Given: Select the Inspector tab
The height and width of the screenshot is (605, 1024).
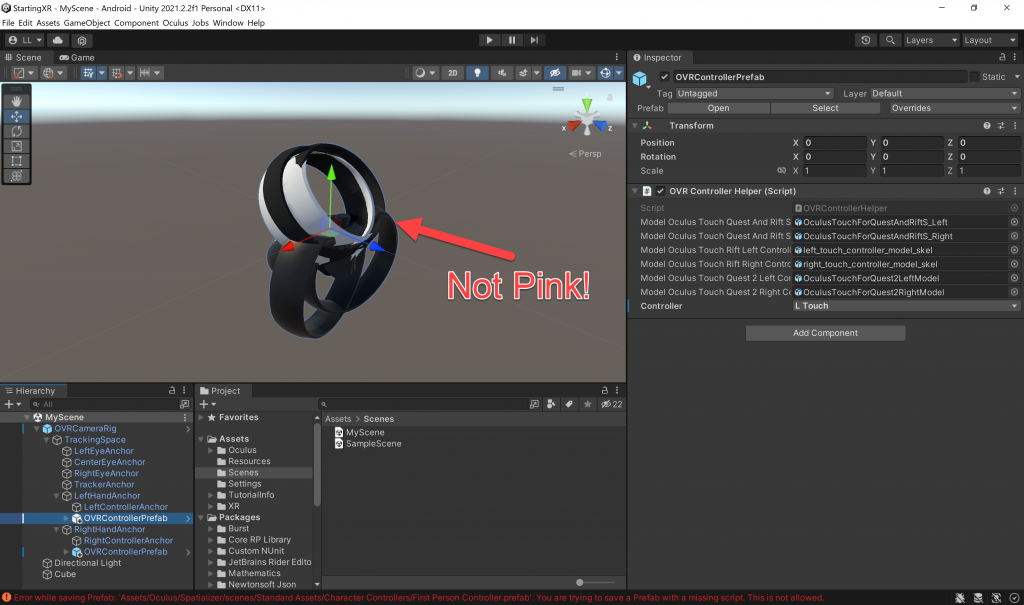Looking at the screenshot, I should pos(656,57).
